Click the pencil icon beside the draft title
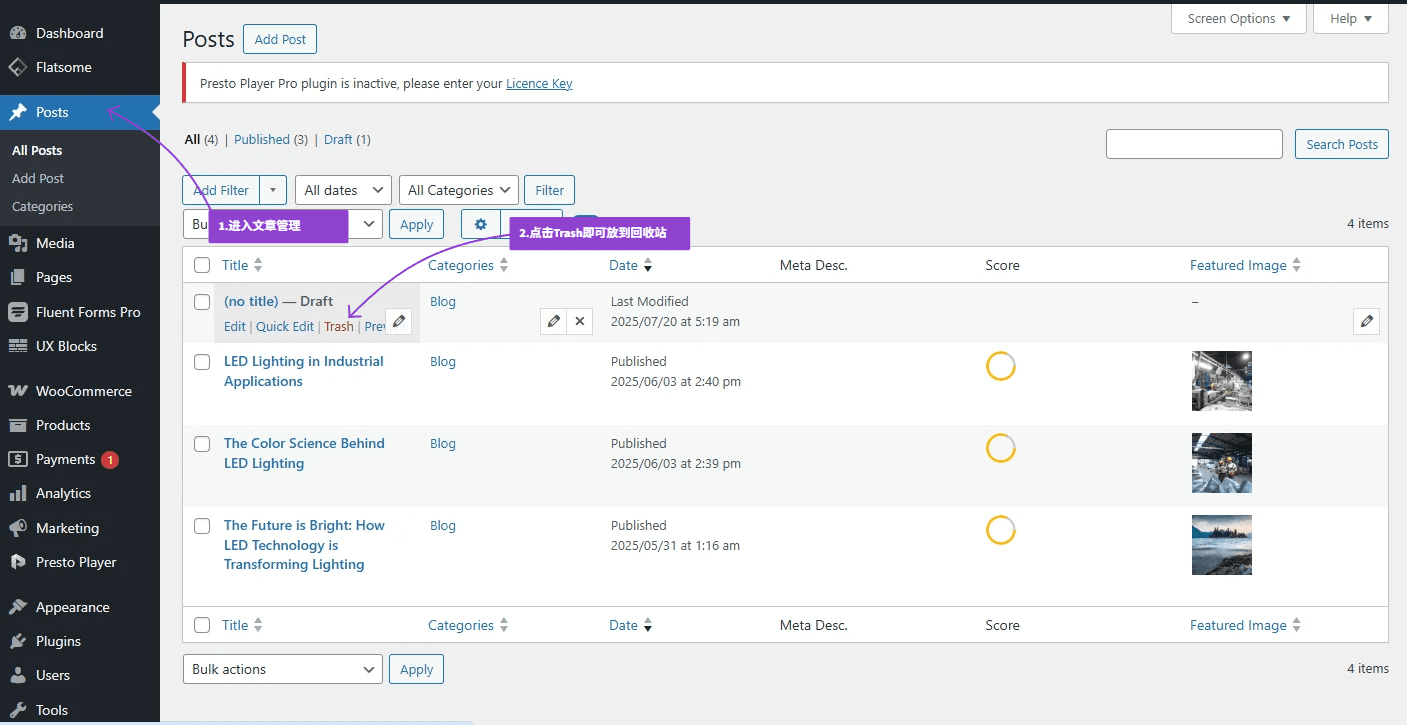The image size is (1407, 725). tap(398, 321)
